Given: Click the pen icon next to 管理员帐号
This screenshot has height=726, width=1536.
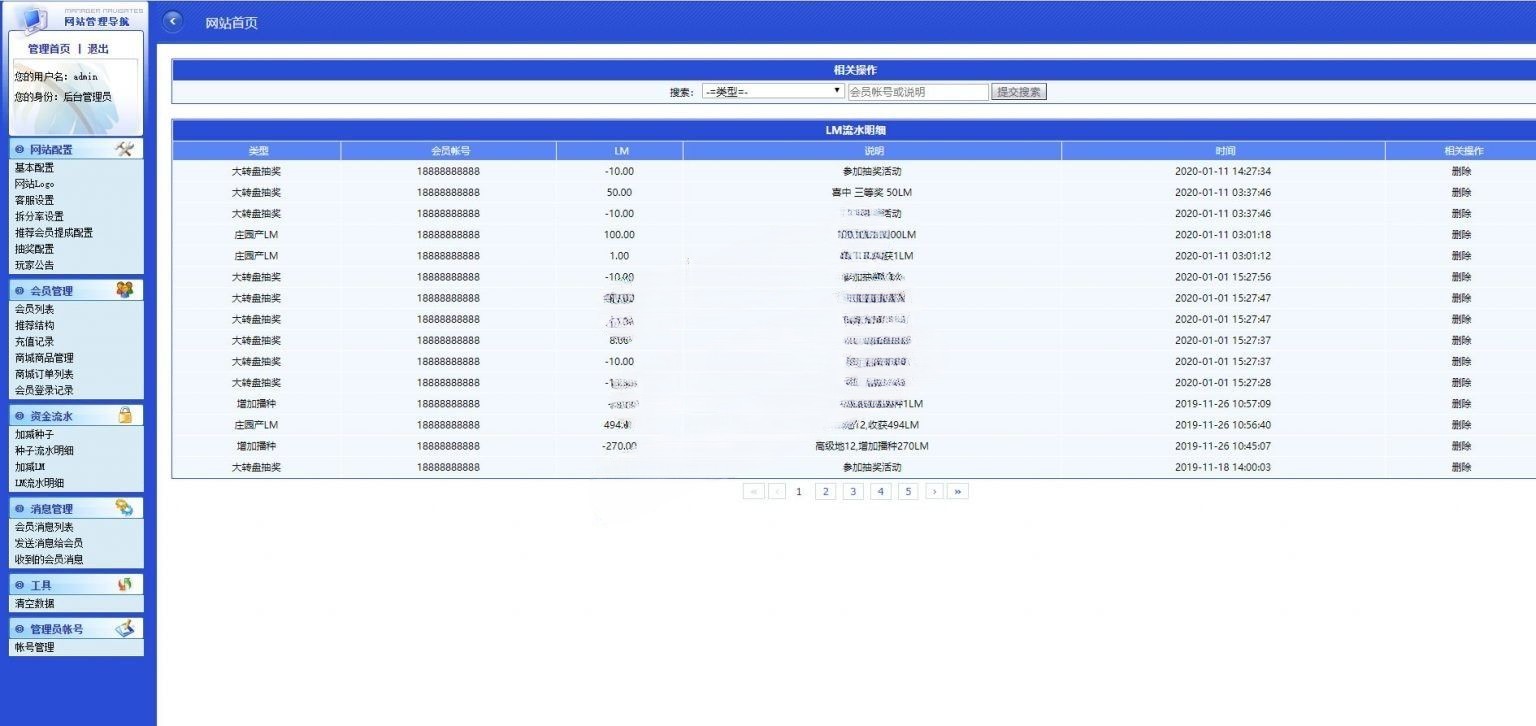Looking at the screenshot, I should [x=124, y=628].
